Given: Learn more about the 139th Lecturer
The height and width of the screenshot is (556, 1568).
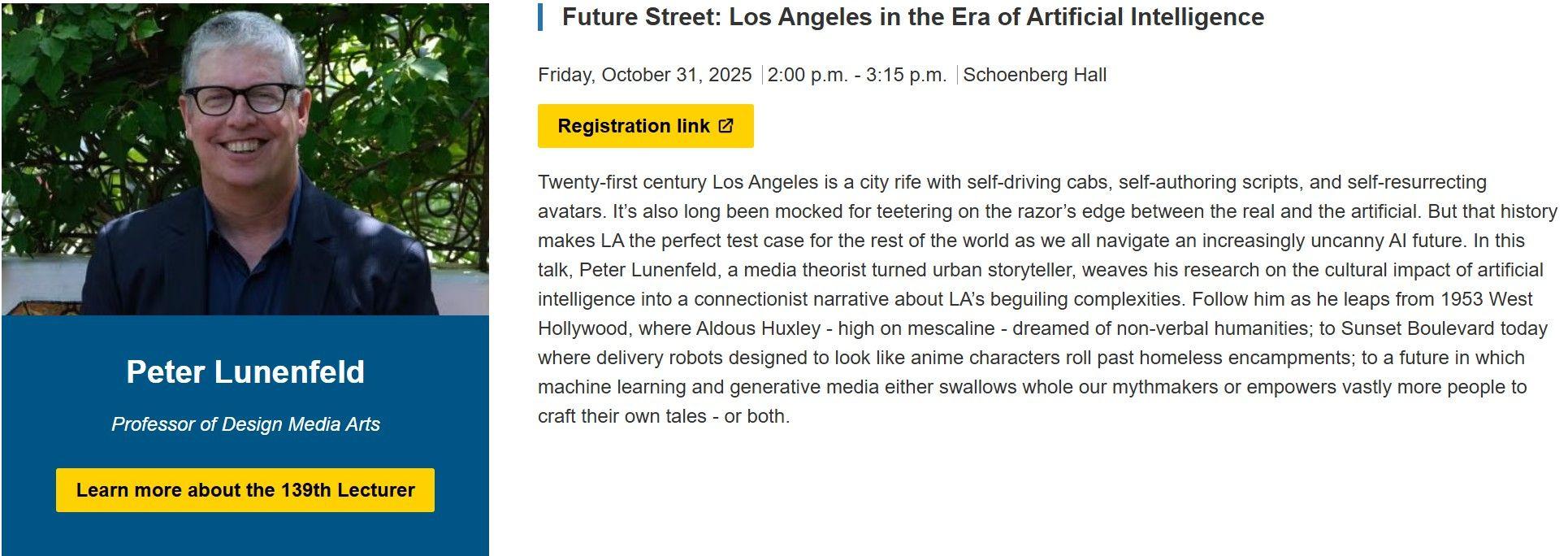Looking at the screenshot, I should [245, 490].
